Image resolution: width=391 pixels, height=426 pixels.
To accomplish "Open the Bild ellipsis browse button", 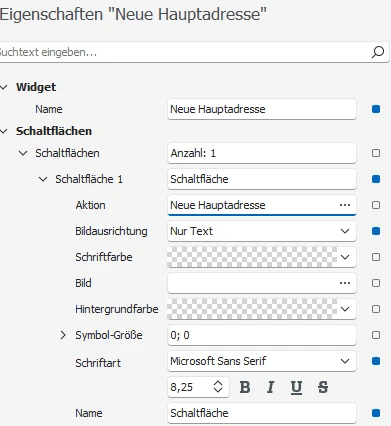I will click(345, 283).
